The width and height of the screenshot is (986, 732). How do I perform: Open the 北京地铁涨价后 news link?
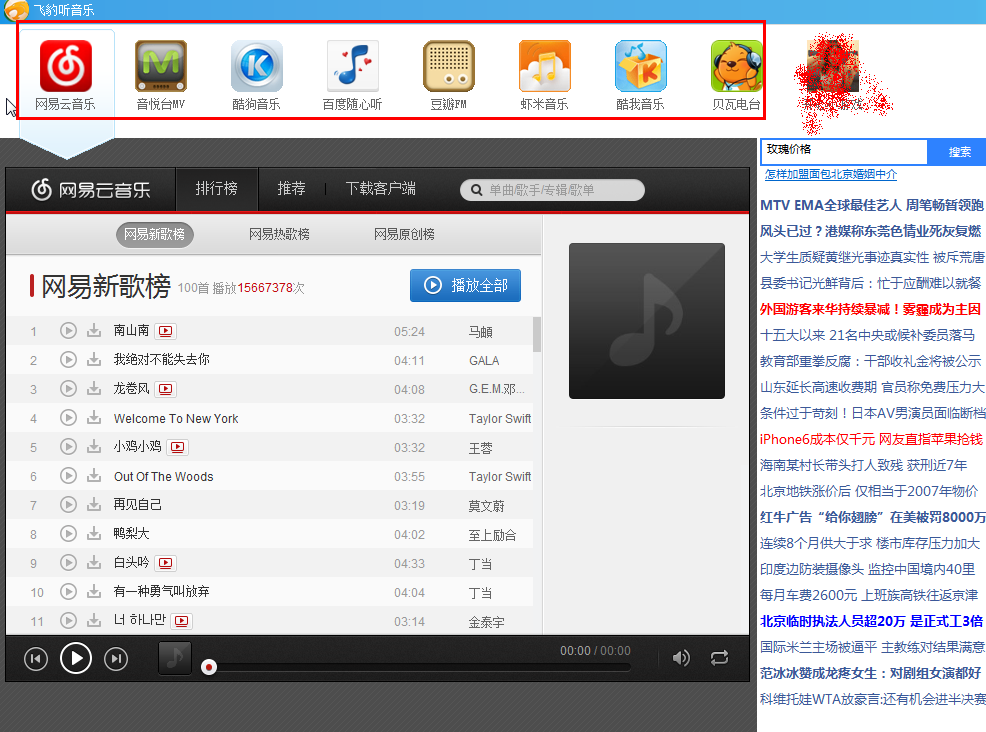pos(869,491)
